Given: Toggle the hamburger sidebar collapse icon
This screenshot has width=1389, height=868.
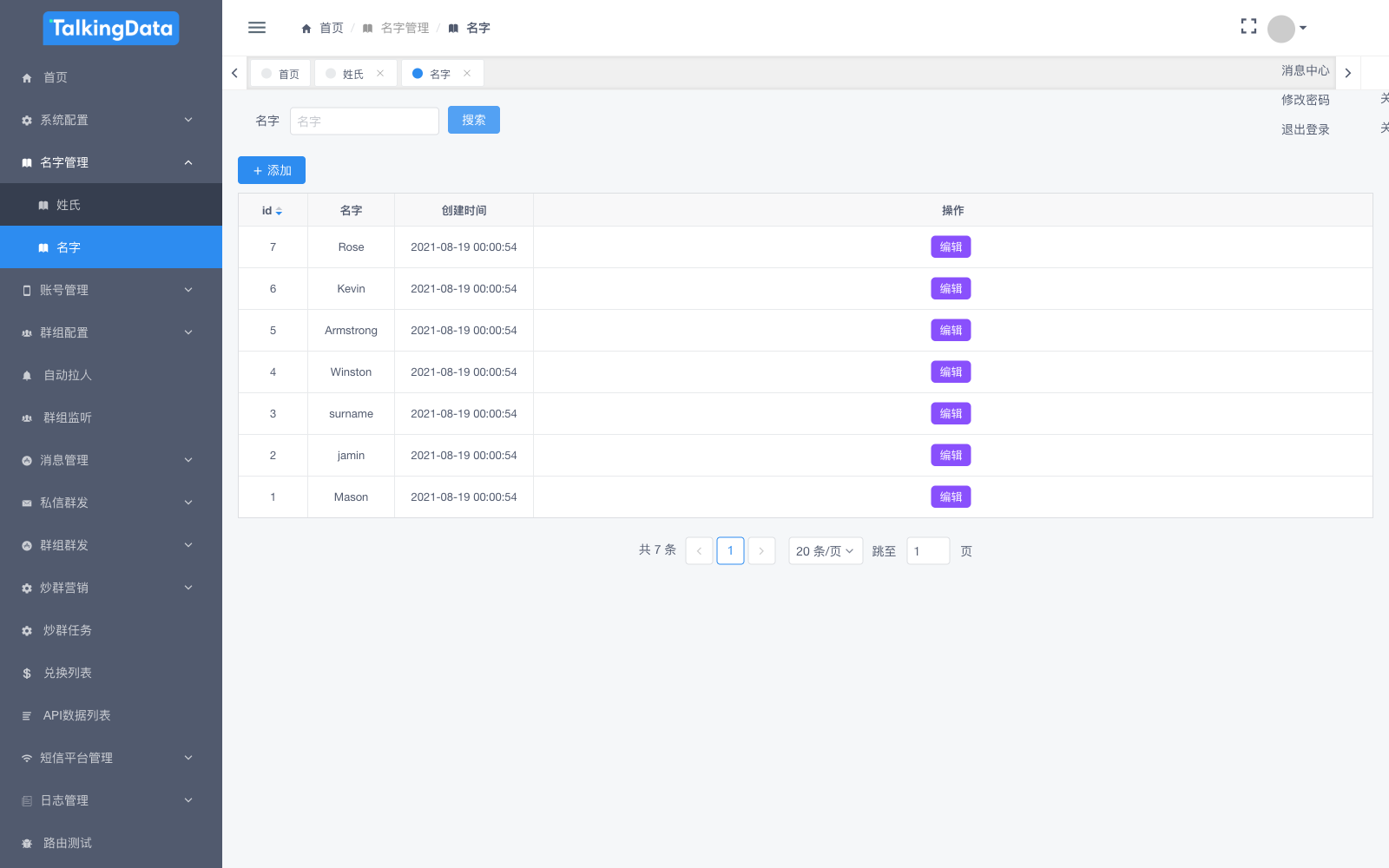Looking at the screenshot, I should point(257,28).
